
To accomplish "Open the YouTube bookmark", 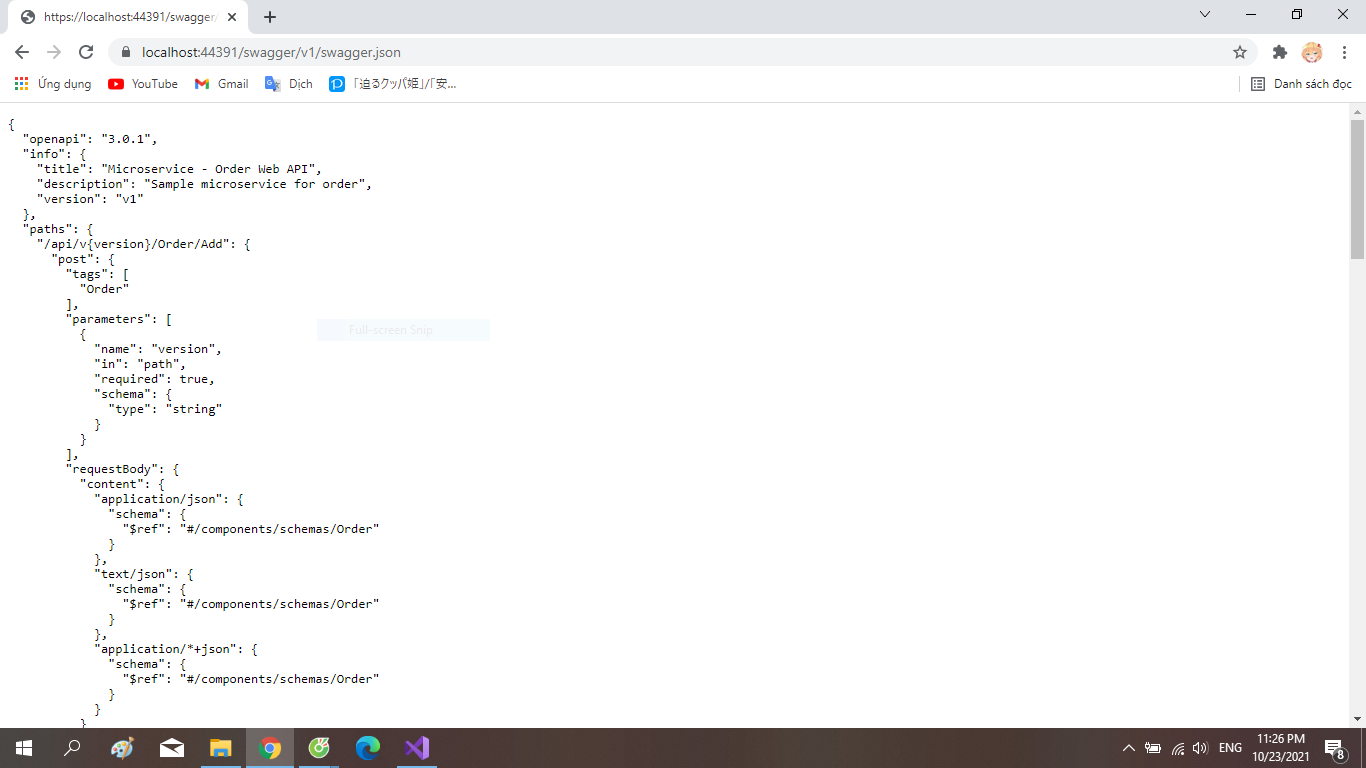I will coord(142,84).
